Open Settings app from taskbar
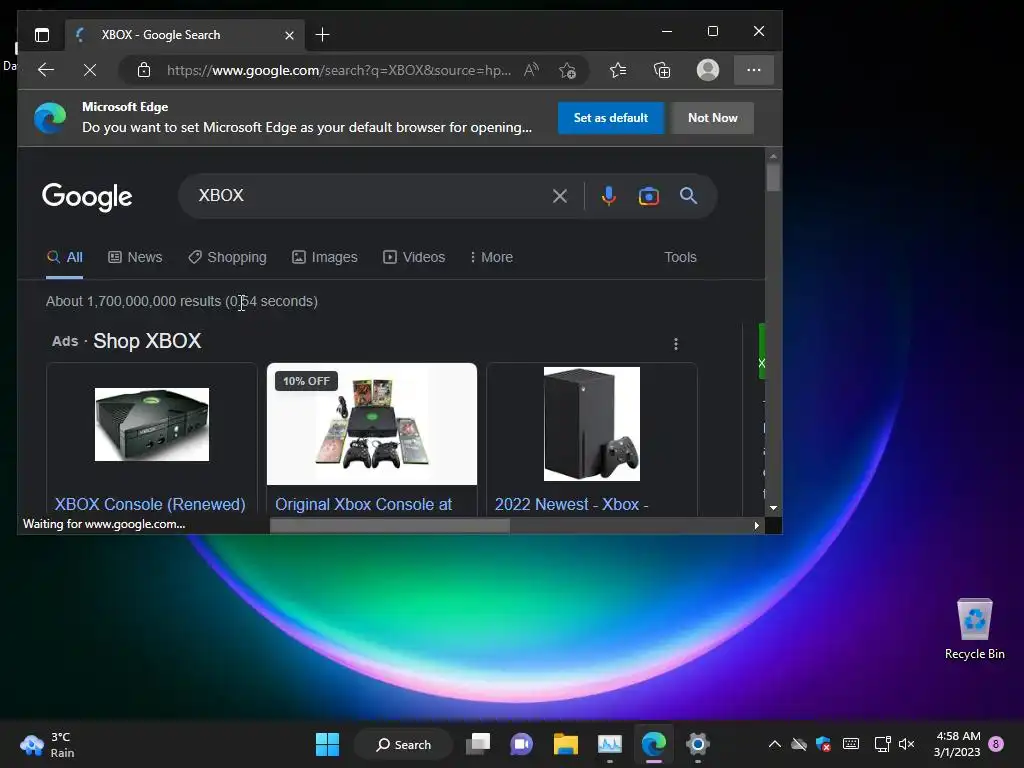 (697, 744)
